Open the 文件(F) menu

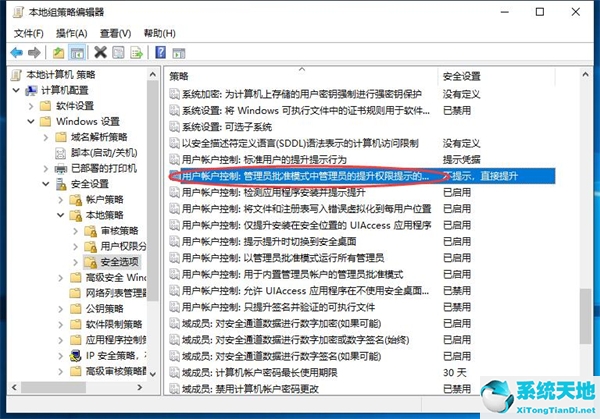pyautogui.click(x=29, y=34)
